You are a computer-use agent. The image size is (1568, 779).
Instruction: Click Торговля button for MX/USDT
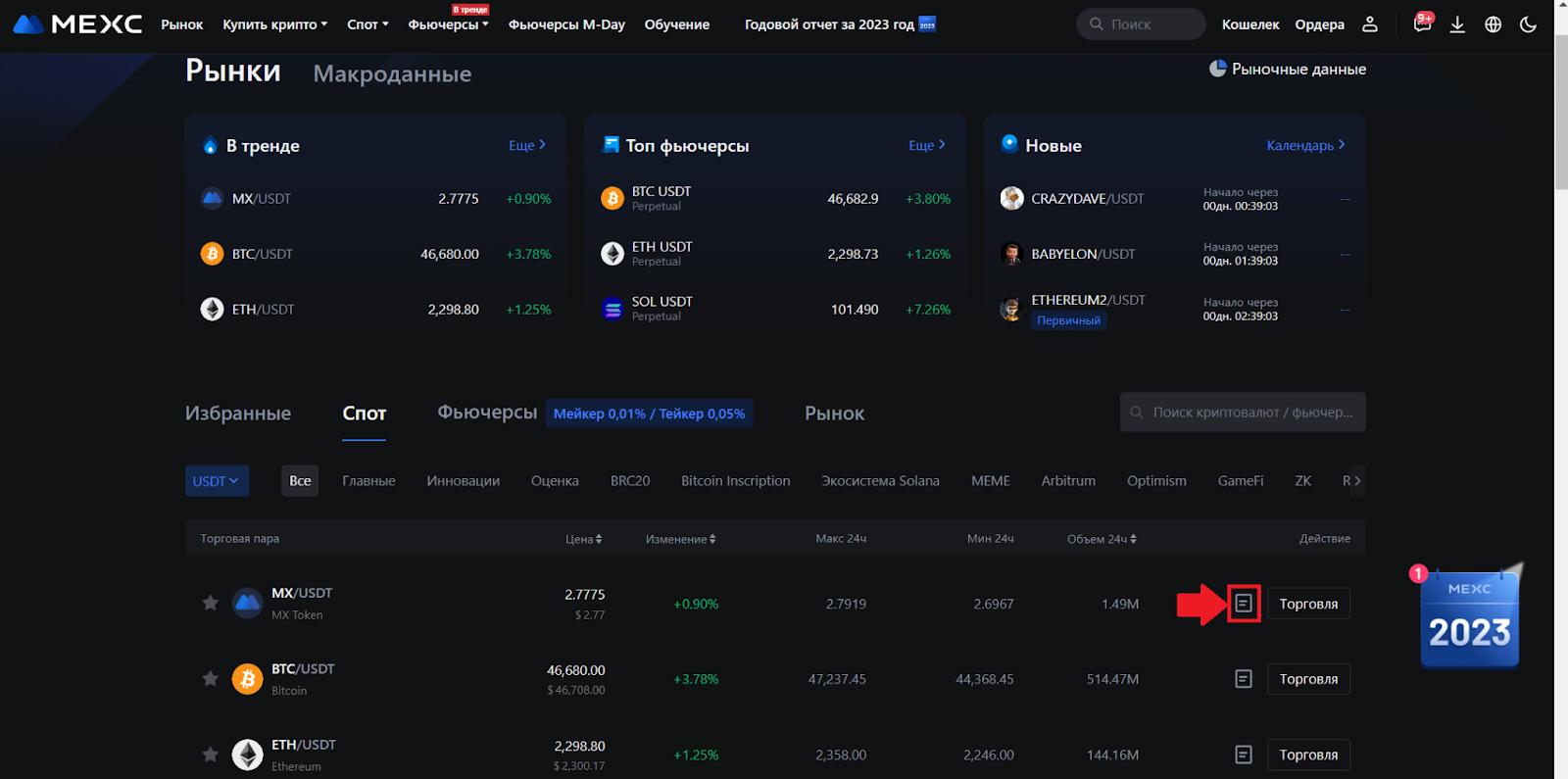point(1308,604)
